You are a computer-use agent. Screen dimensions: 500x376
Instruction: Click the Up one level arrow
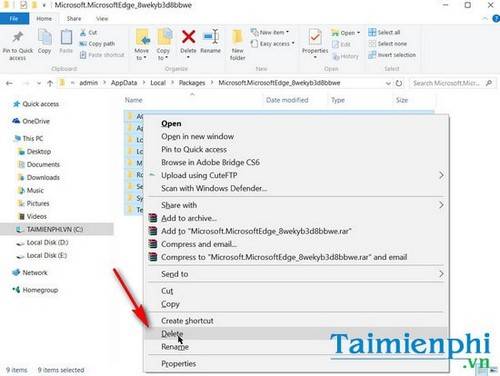[50, 83]
